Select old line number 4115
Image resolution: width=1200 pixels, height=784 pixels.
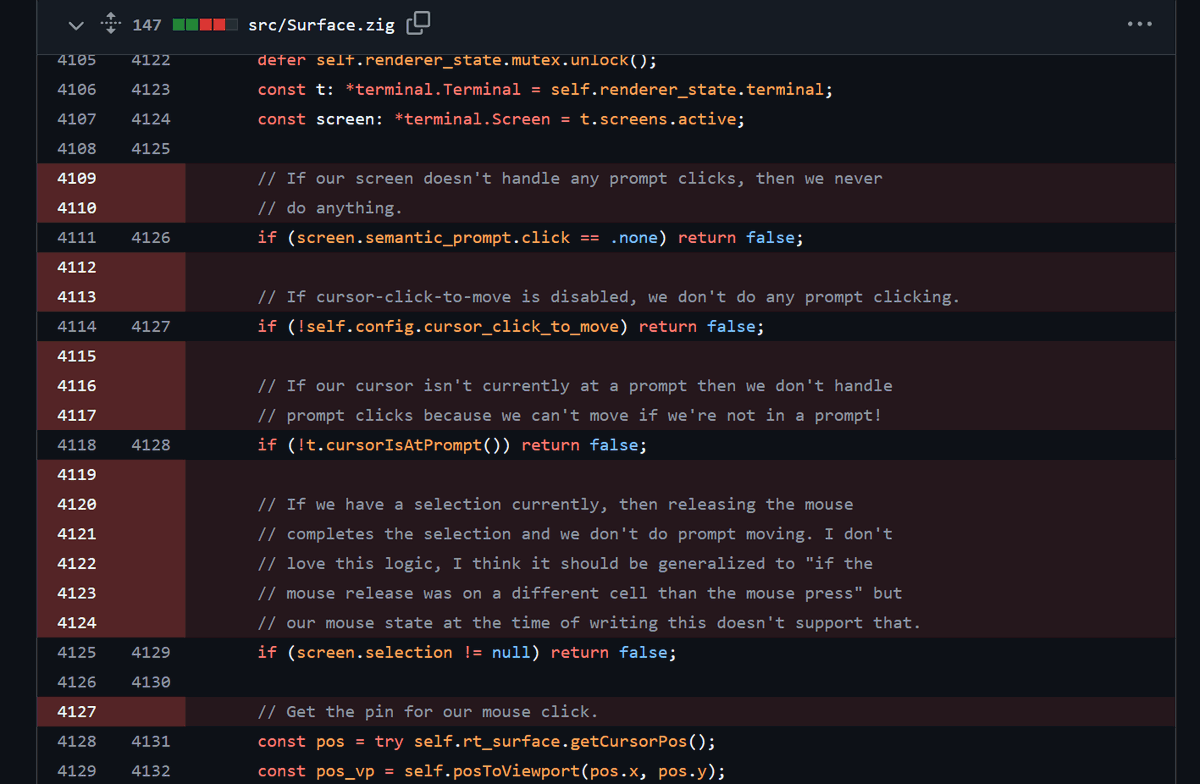tap(77, 356)
